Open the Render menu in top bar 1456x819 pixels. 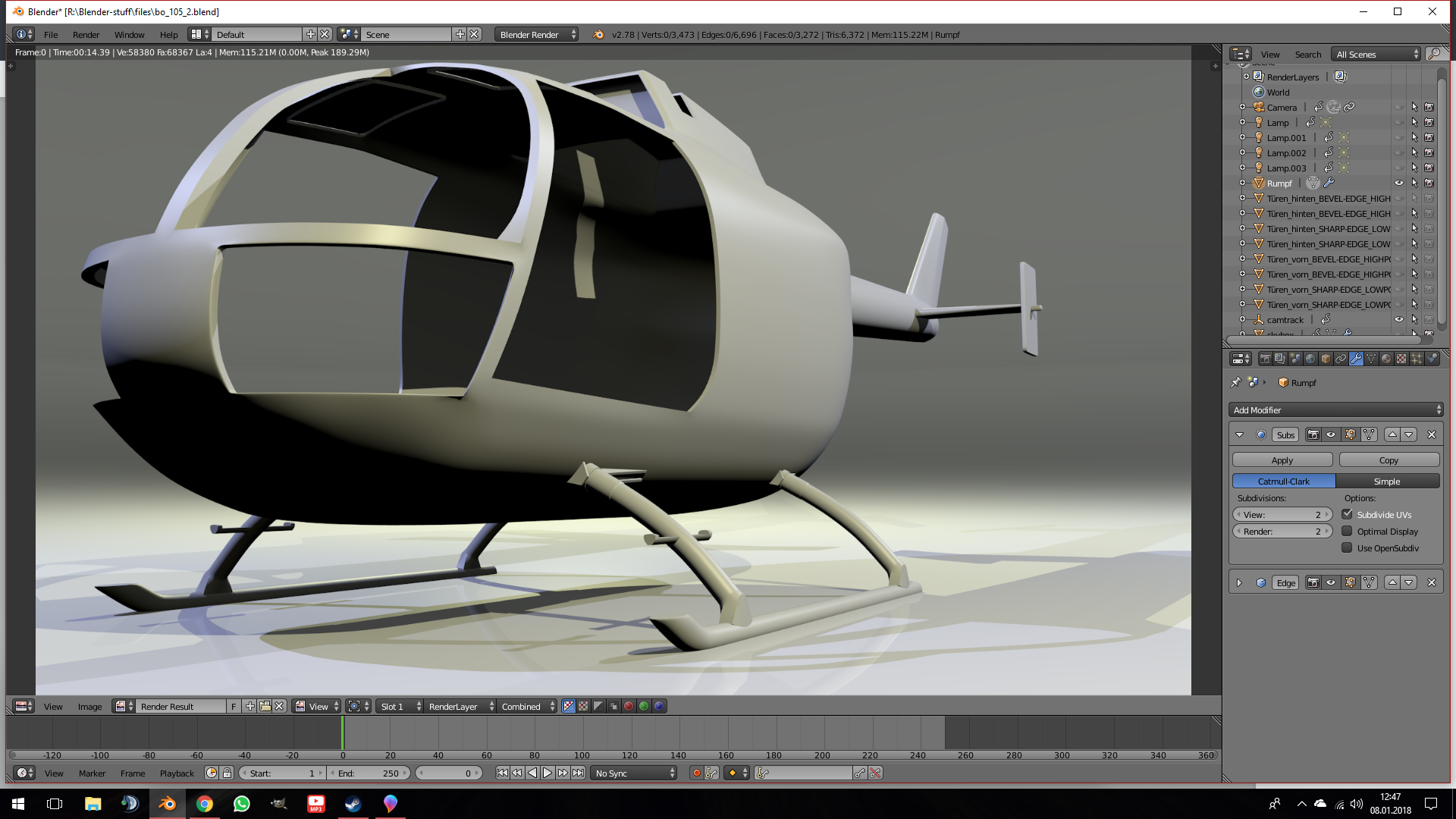pos(86,34)
